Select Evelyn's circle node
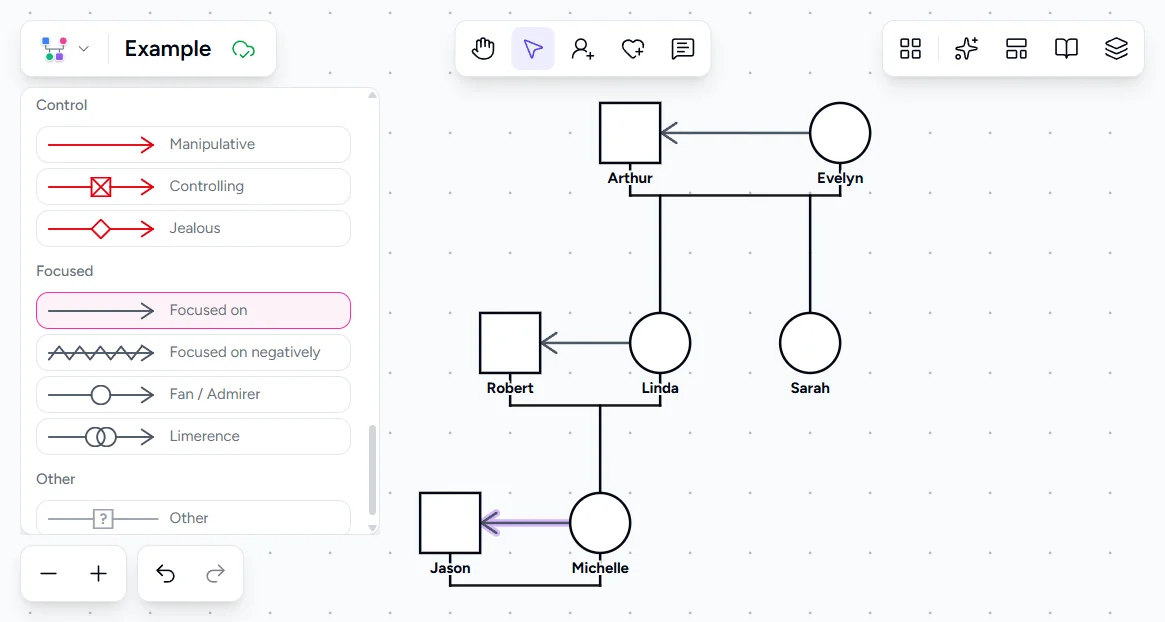Screen dimensions: 1165x622 tap(840, 133)
